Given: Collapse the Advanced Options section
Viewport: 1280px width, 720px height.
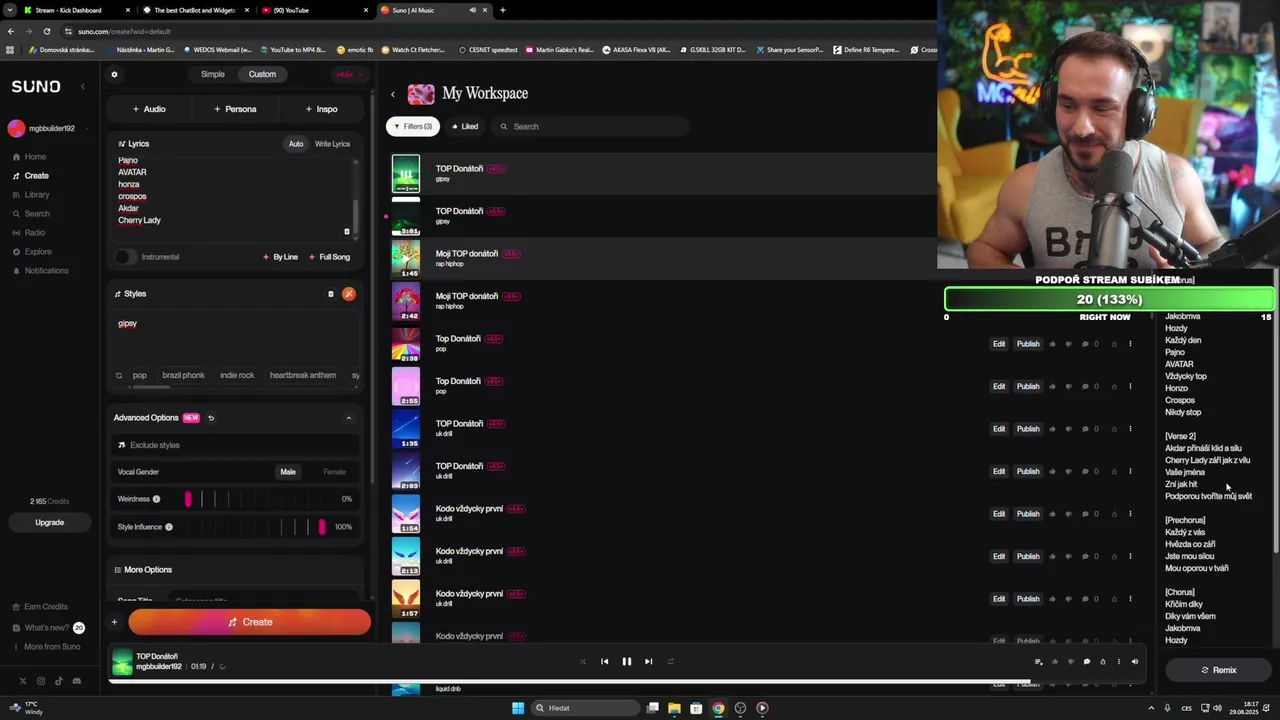Looking at the screenshot, I should click(x=349, y=418).
